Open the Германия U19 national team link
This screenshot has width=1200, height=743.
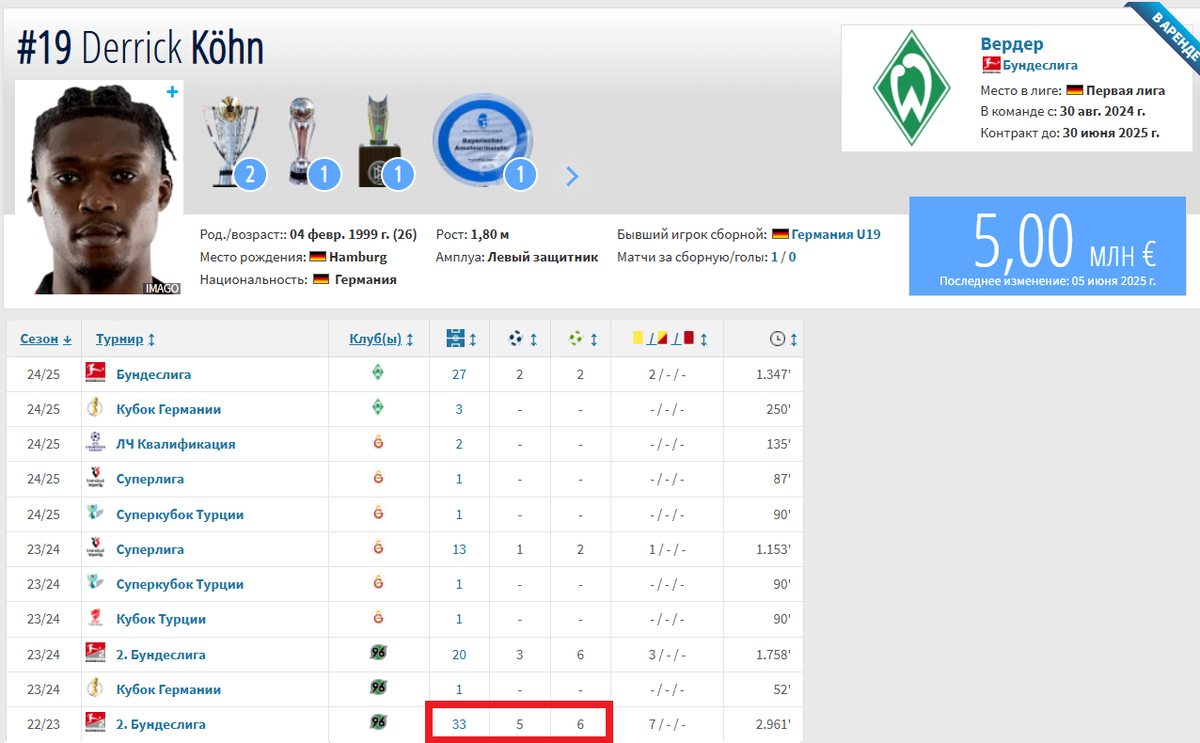(x=836, y=234)
